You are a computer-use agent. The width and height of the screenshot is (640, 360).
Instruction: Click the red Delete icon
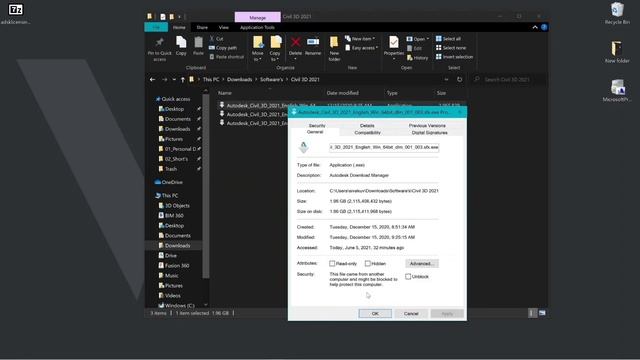(x=296, y=42)
